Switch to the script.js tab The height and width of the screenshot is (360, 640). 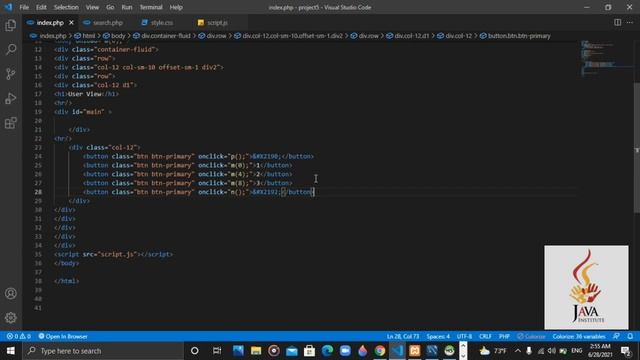tap(217, 22)
